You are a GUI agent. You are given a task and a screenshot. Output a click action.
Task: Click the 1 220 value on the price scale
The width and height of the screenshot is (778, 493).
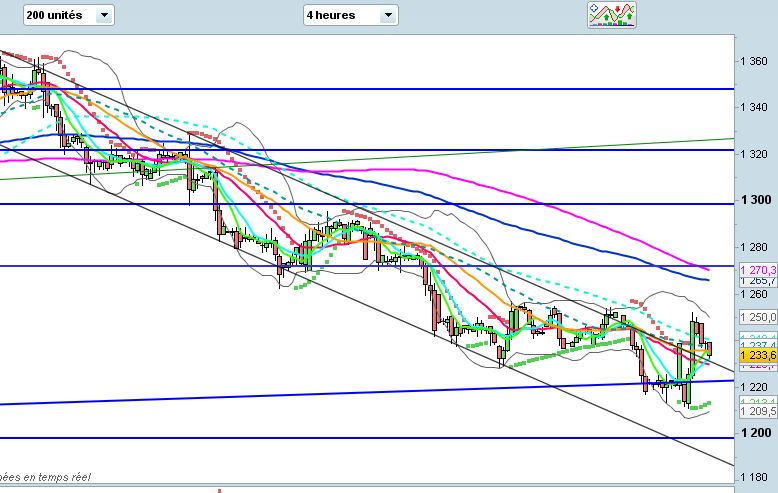pos(756,387)
